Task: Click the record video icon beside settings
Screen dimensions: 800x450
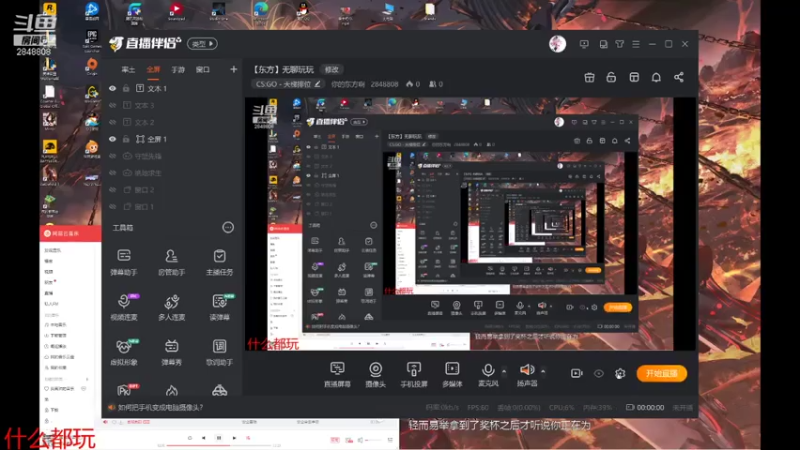Action: pyautogui.click(x=577, y=373)
